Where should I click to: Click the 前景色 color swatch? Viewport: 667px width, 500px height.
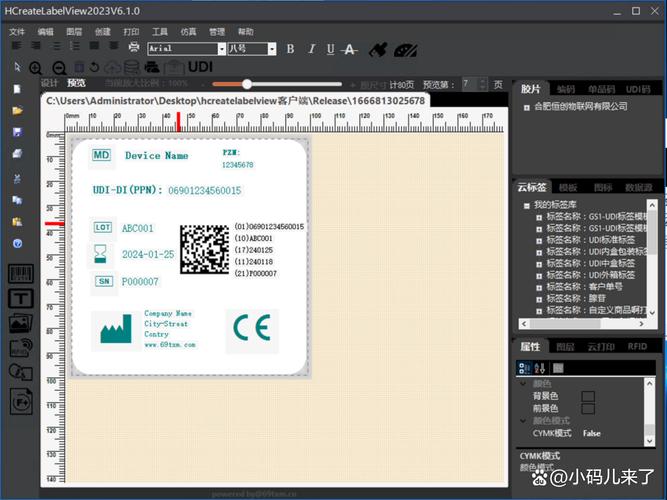point(588,409)
